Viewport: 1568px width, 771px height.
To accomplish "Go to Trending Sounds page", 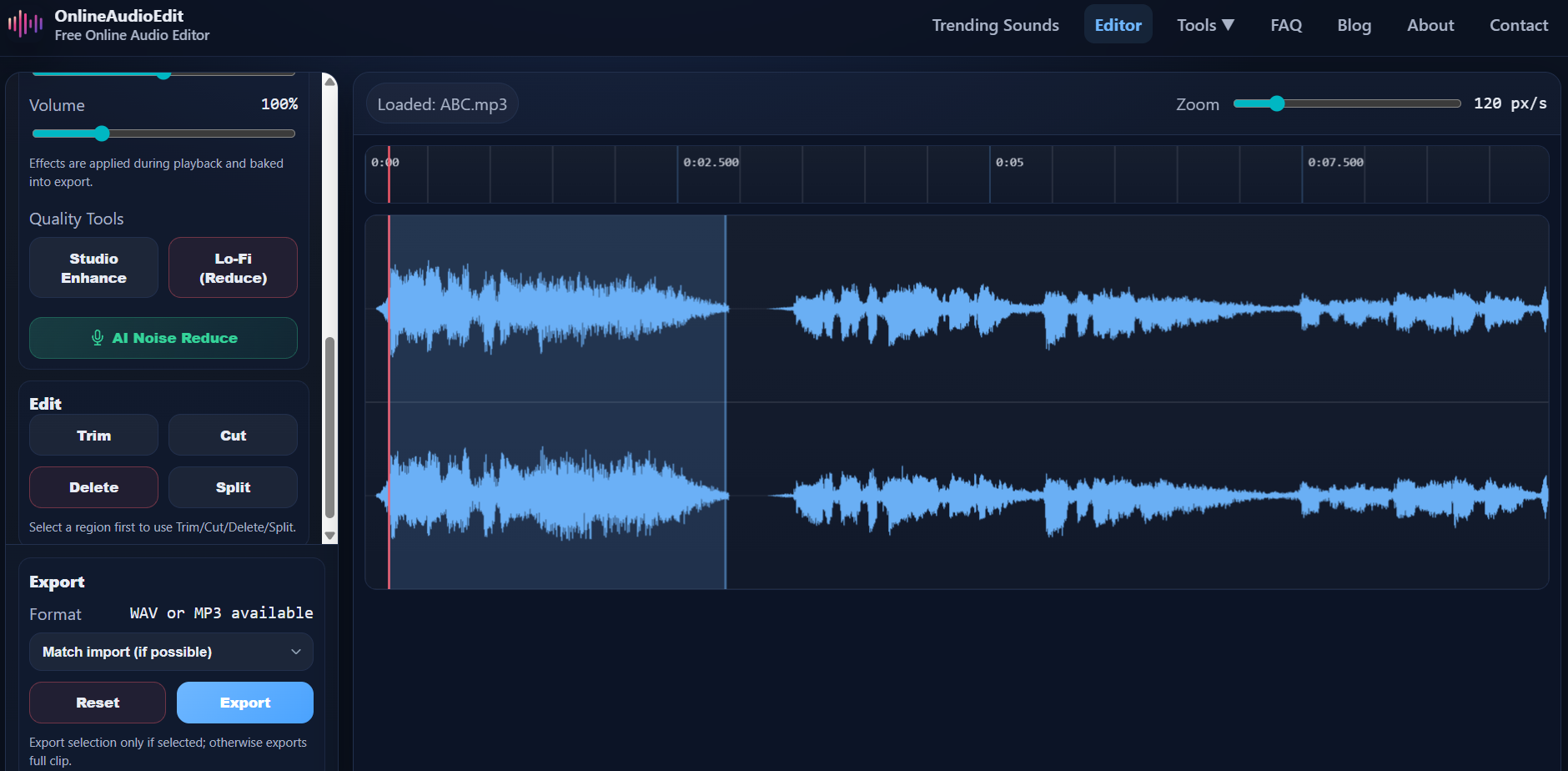I will click(995, 25).
